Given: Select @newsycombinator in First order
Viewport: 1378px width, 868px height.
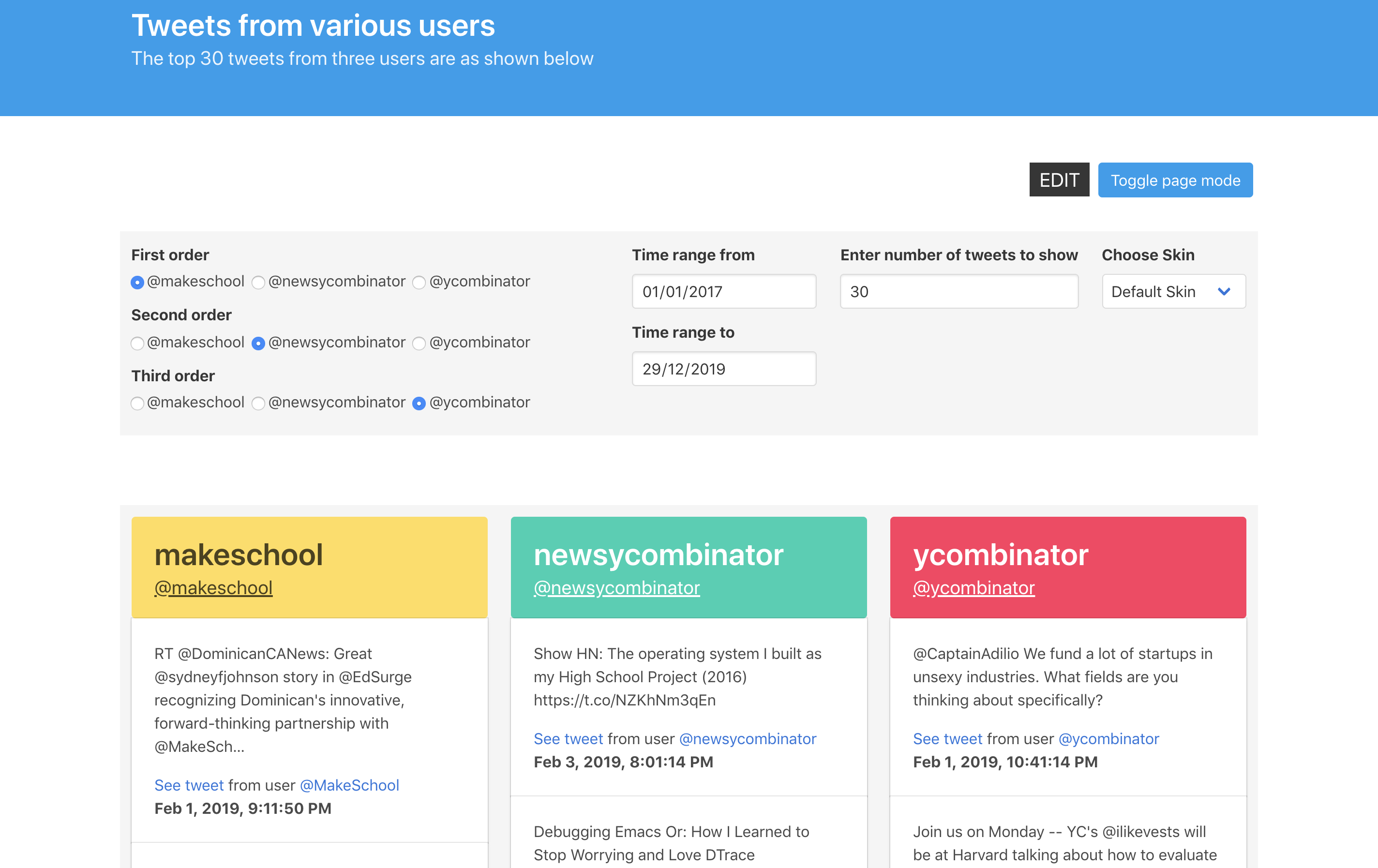Looking at the screenshot, I should coord(259,283).
